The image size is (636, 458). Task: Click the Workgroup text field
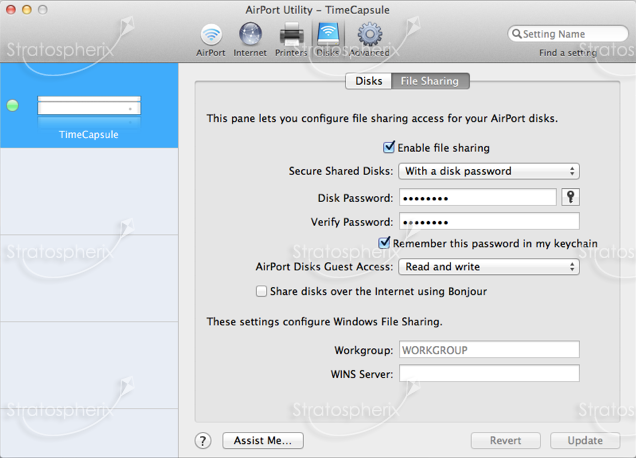pyautogui.click(x=489, y=350)
